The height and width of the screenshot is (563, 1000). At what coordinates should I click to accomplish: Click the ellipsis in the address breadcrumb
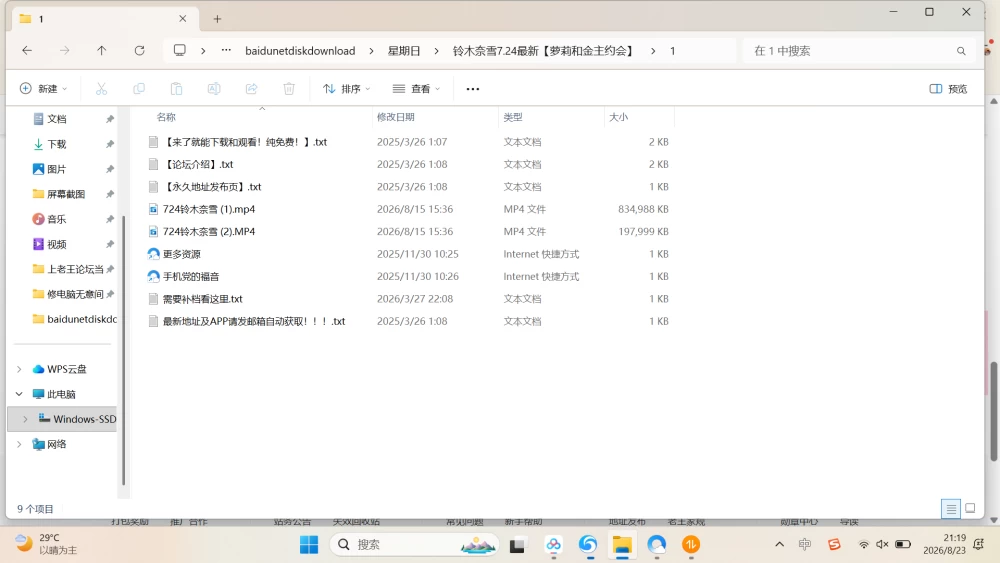(226, 50)
